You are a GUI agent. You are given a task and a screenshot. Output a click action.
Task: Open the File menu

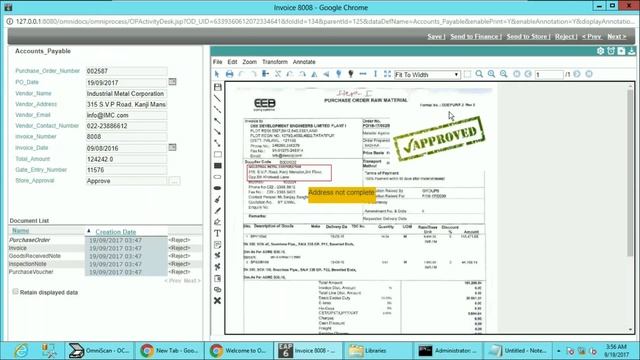click(x=218, y=62)
